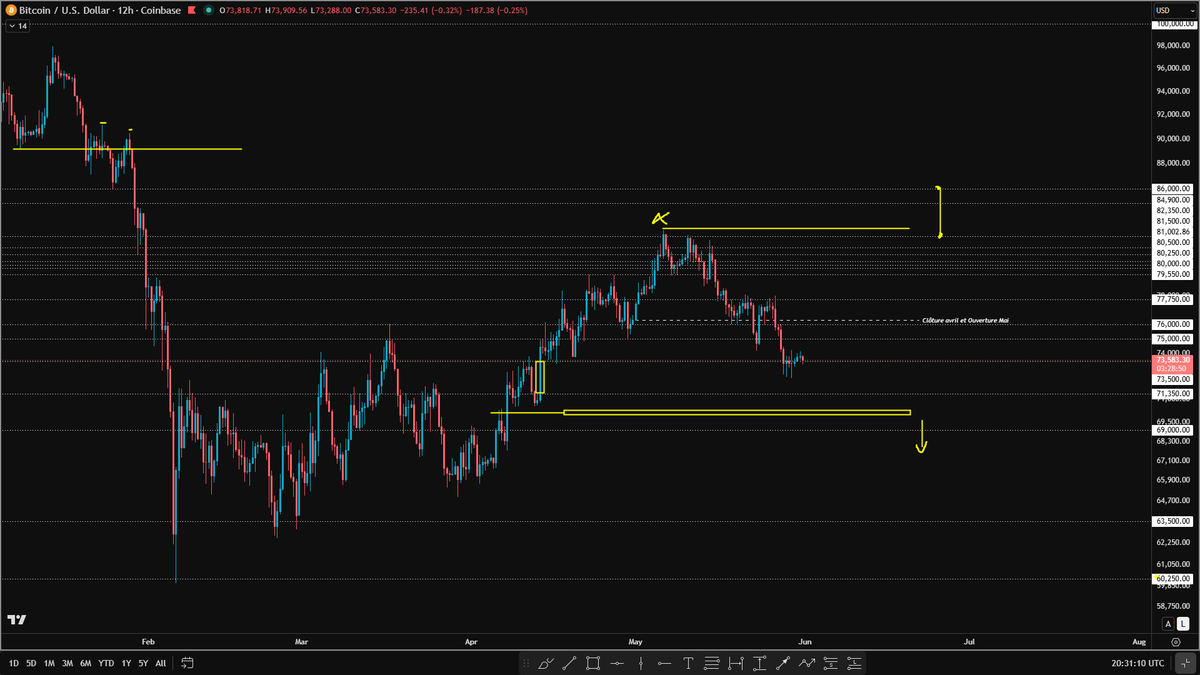Select the Price Range measure tool
1200x675 pixels.
tap(760, 663)
